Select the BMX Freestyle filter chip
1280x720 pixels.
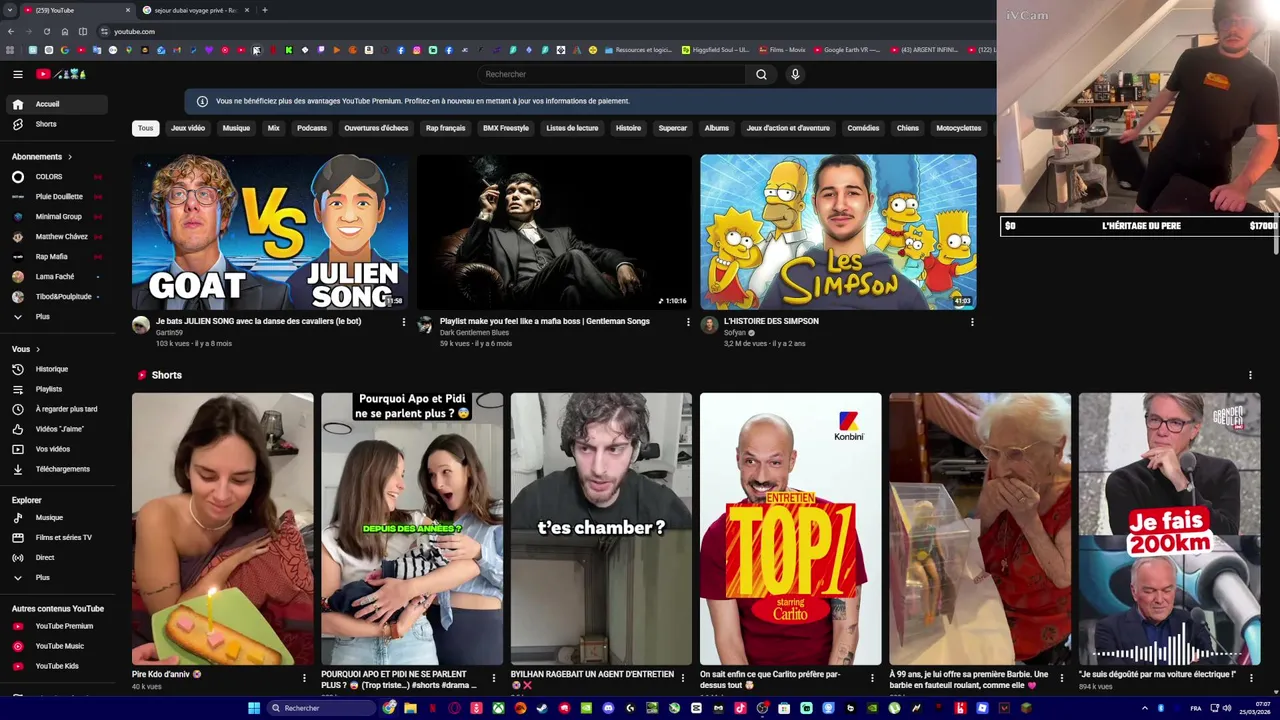(x=506, y=128)
